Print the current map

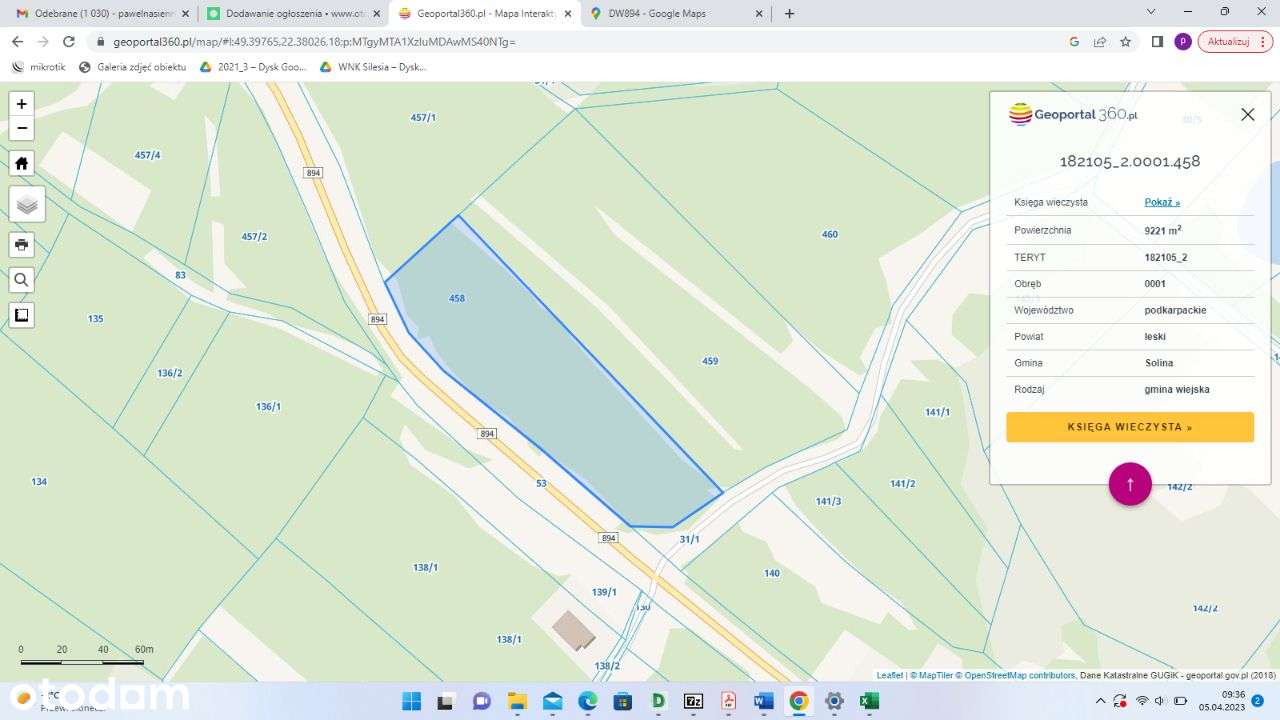click(x=22, y=245)
